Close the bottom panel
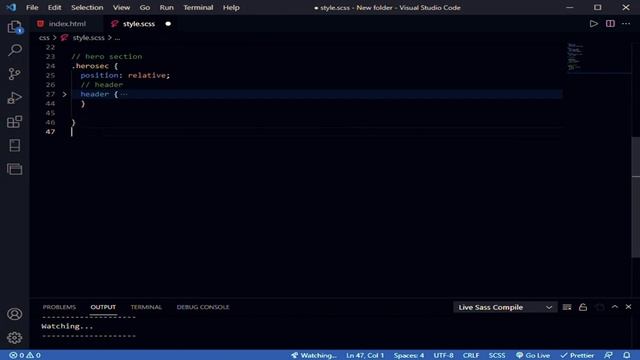This screenshot has width=640, height=360. [x=628, y=307]
